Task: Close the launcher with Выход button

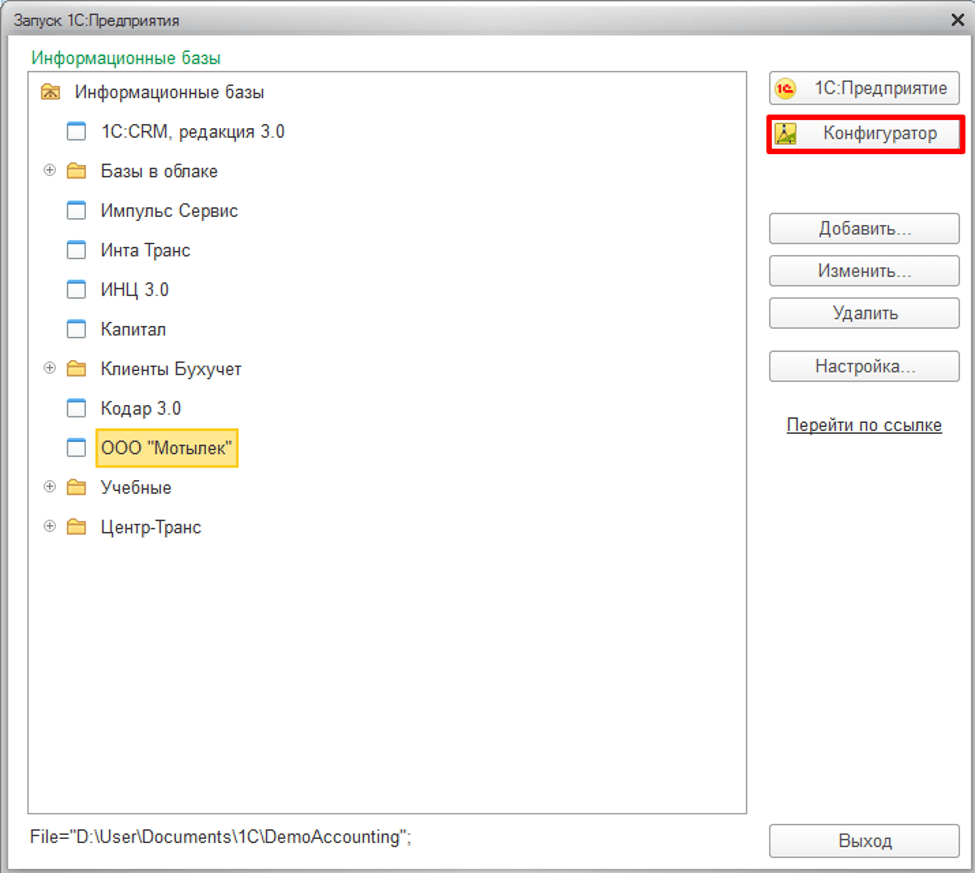Action: click(864, 841)
